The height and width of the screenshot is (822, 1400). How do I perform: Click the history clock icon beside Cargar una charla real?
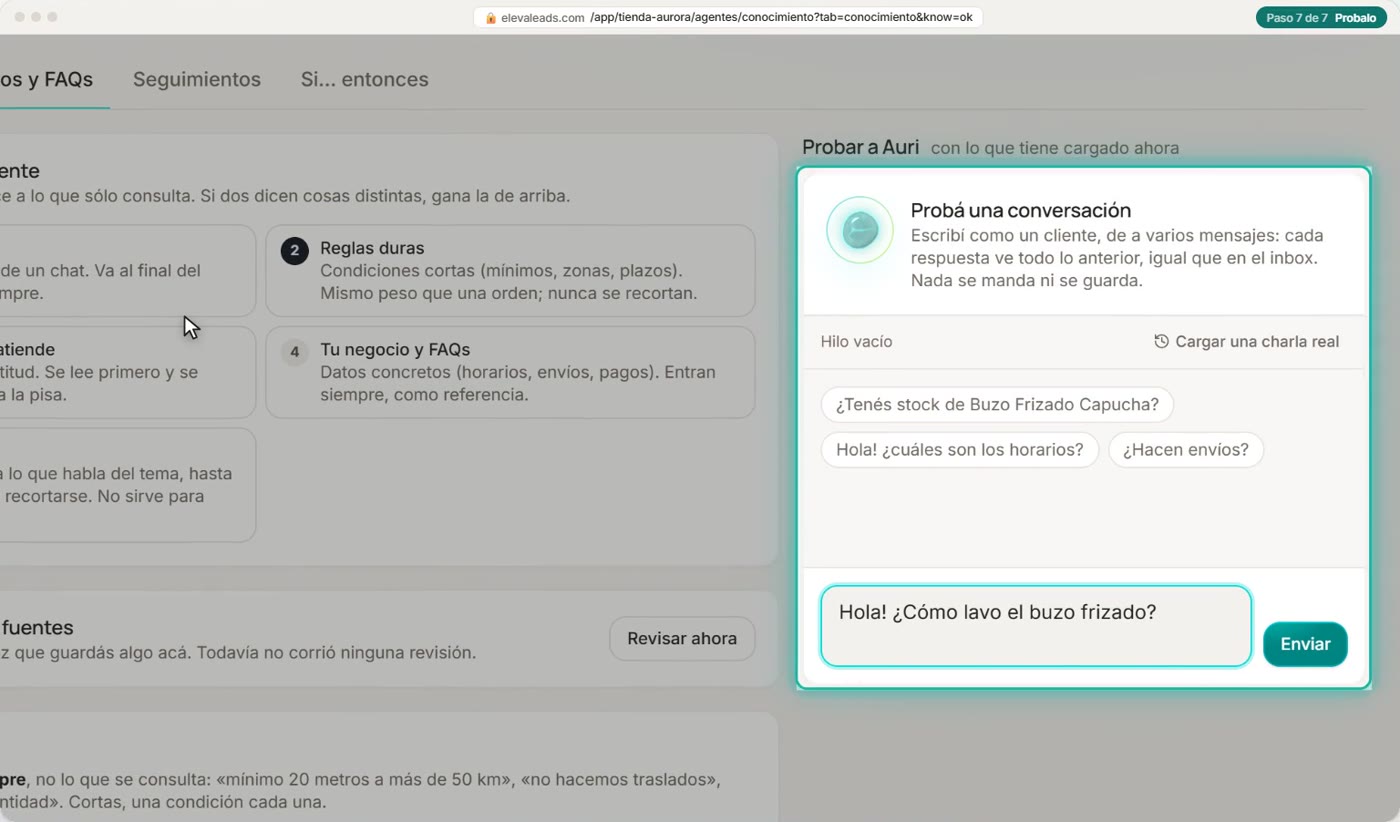click(1161, 342)
